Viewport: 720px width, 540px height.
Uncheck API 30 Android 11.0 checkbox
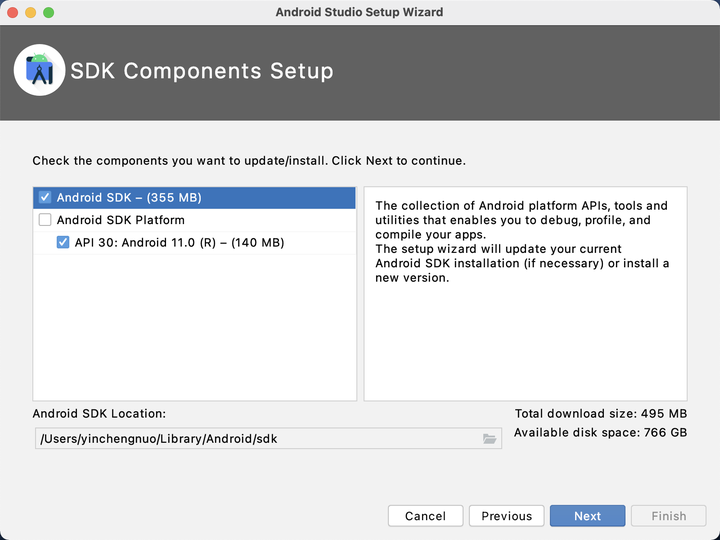[x=63, y=242]
